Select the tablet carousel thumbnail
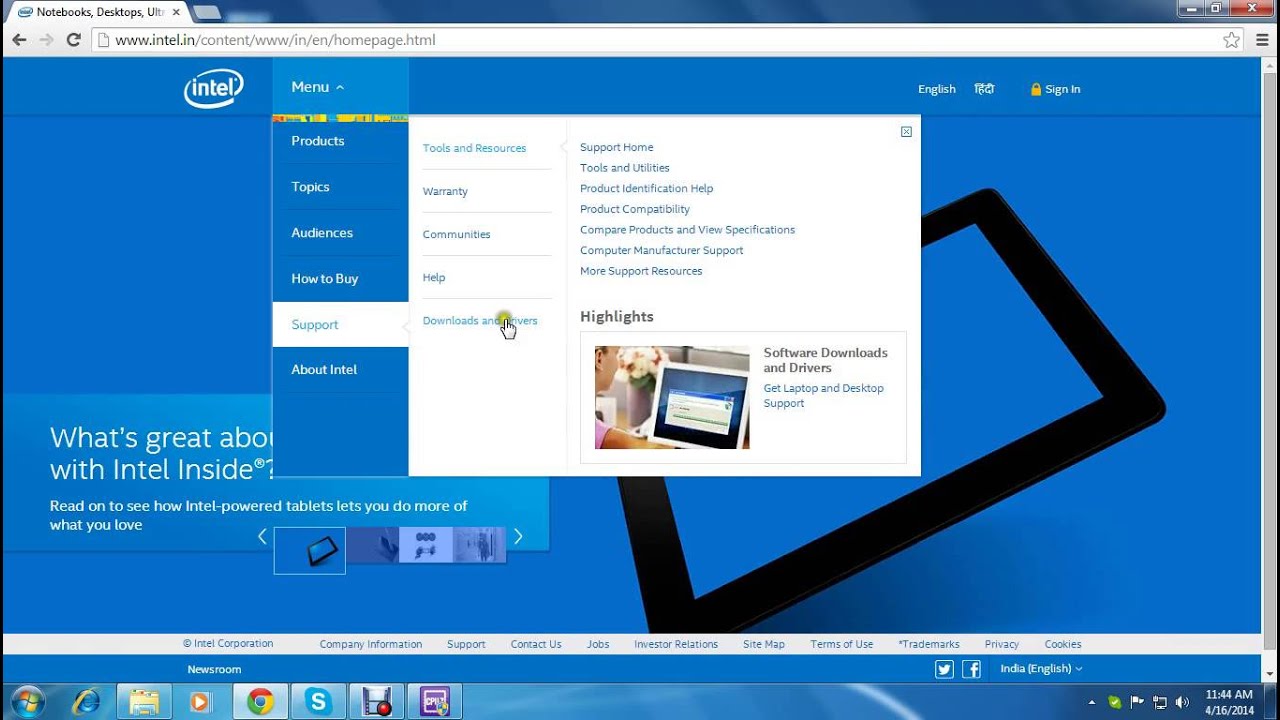Viewport: 1280px width, 720px height. pos(310,550)
